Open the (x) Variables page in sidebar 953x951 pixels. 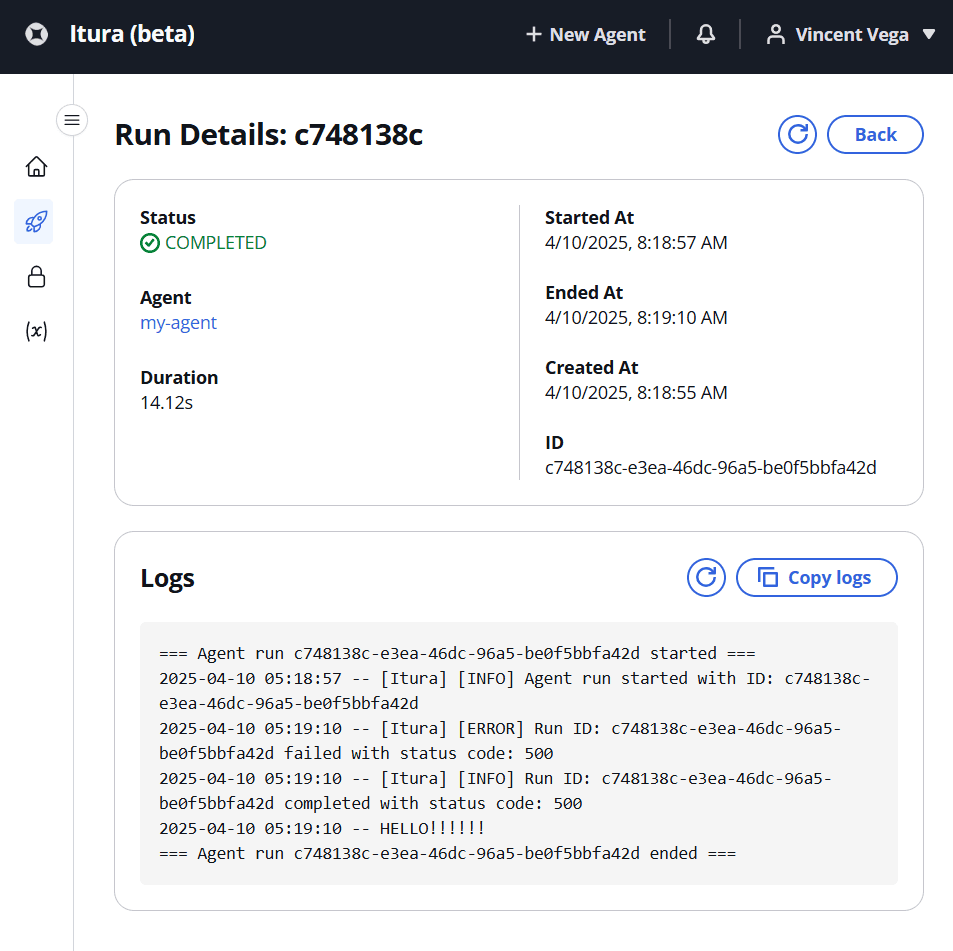click(36, 331)
